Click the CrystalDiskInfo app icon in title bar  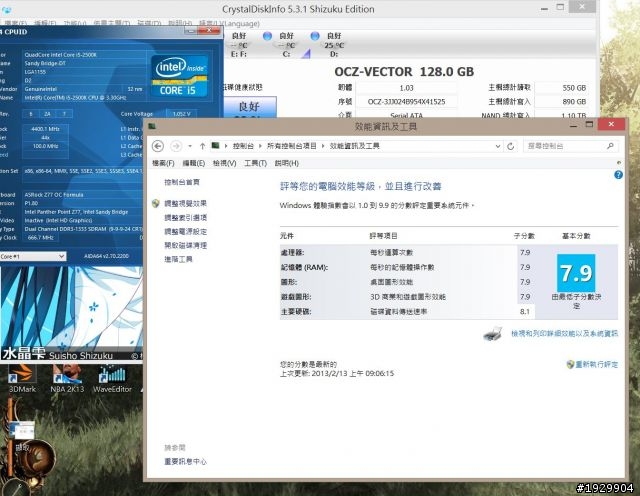click(7, 10)
